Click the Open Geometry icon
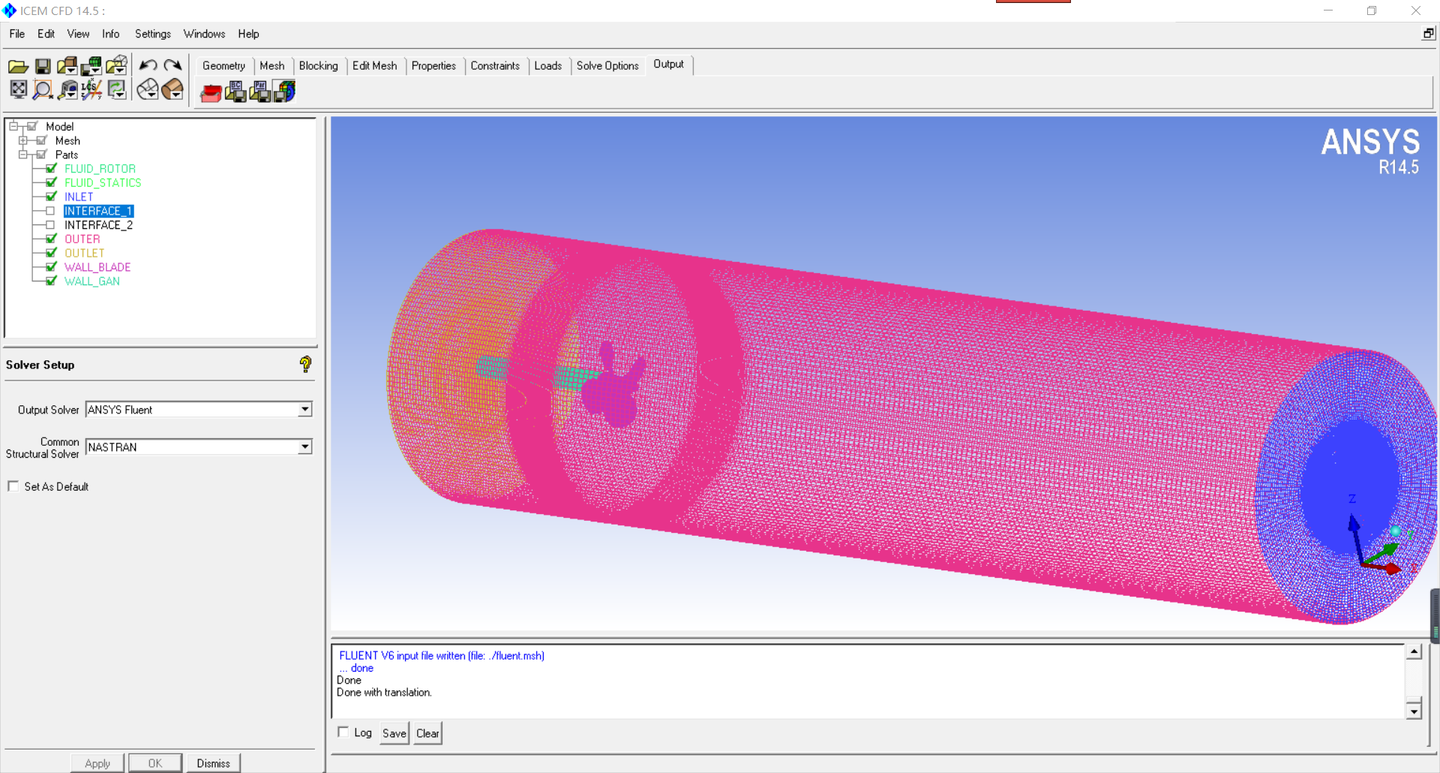Image resolution: width=1440 pixels, height=773 pixels. [67, 66]
